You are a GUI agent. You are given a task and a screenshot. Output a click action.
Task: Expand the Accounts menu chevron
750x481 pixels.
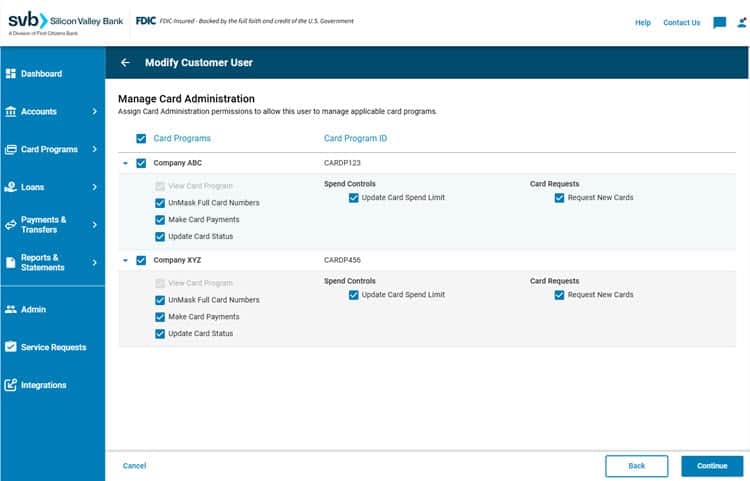[95, 111]
